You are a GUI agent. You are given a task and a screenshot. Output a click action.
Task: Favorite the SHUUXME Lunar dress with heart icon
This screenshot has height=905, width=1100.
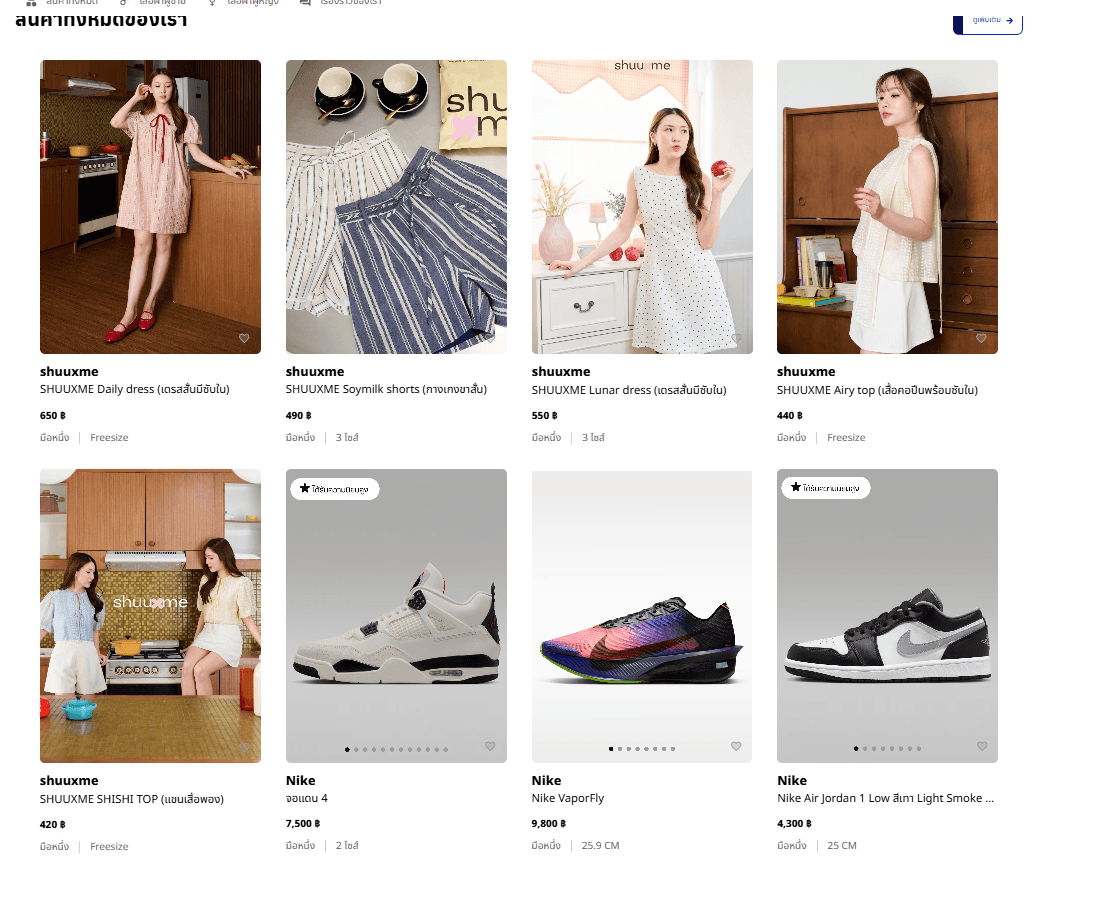(736, 338)
